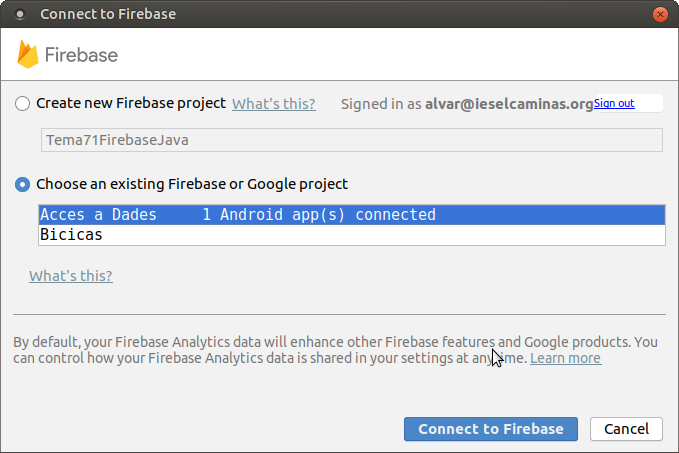The width and height of the screenshot is (679, 453).
Task: Close the Connect to Firebase dialog
Action: coord(659,15)
